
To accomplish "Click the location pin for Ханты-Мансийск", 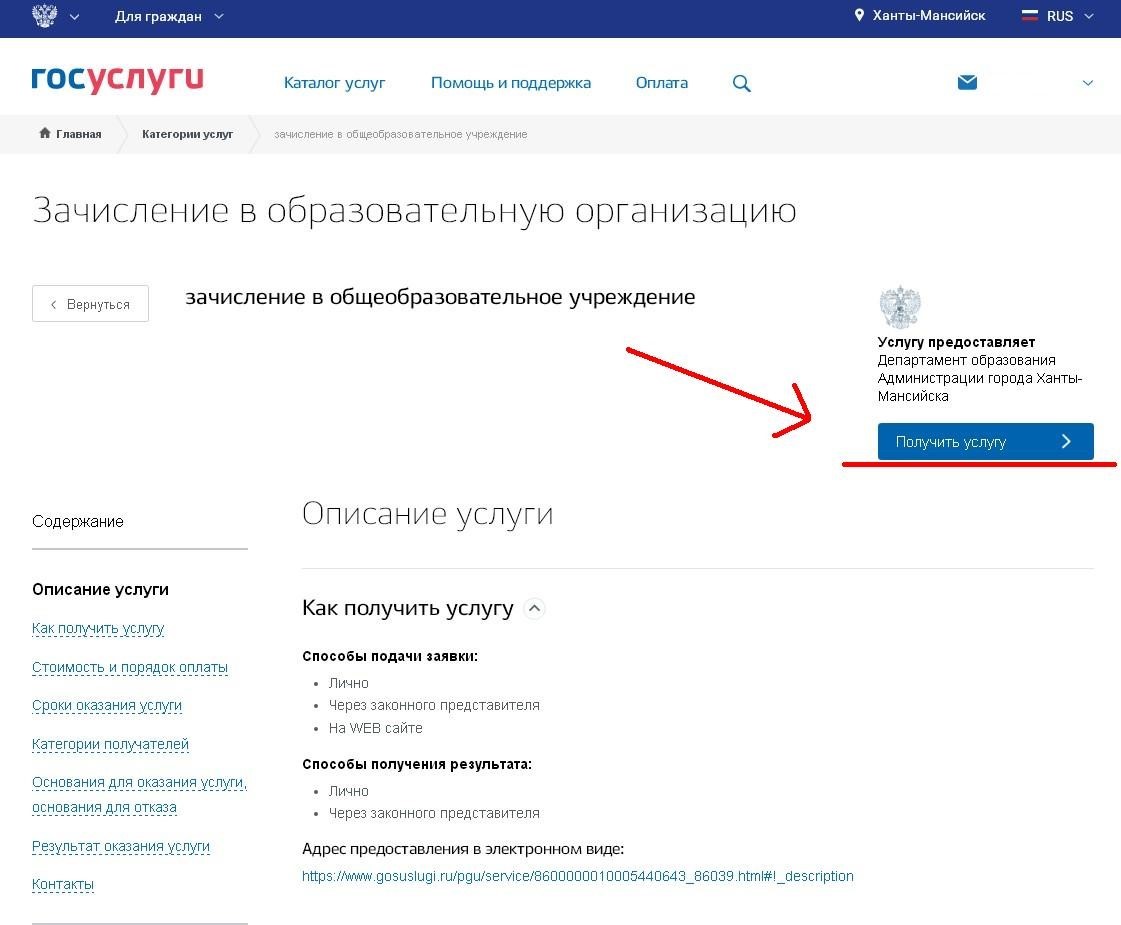I will 858,16.
